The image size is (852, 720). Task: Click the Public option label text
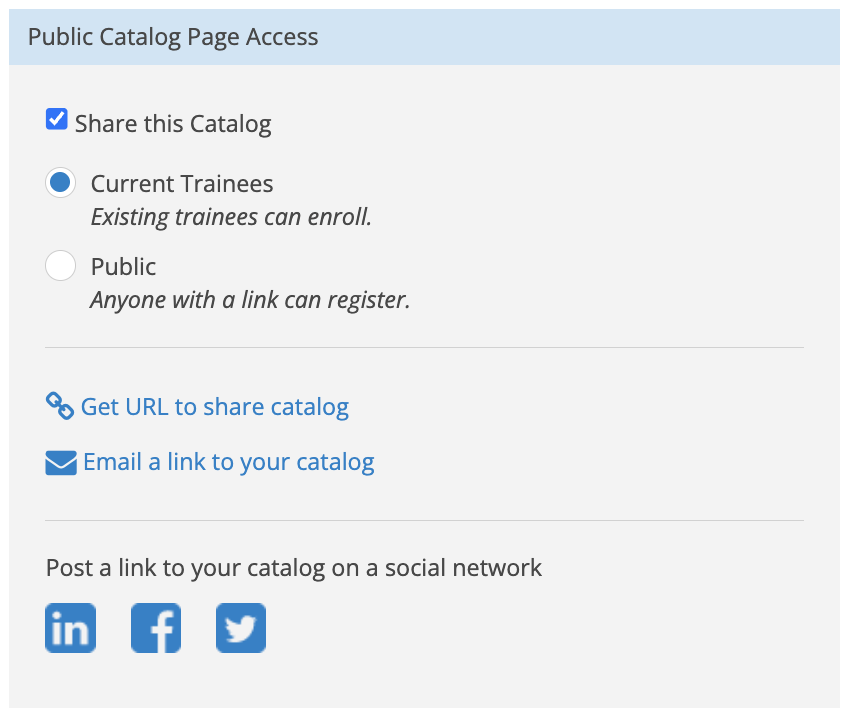click(123, 266)
